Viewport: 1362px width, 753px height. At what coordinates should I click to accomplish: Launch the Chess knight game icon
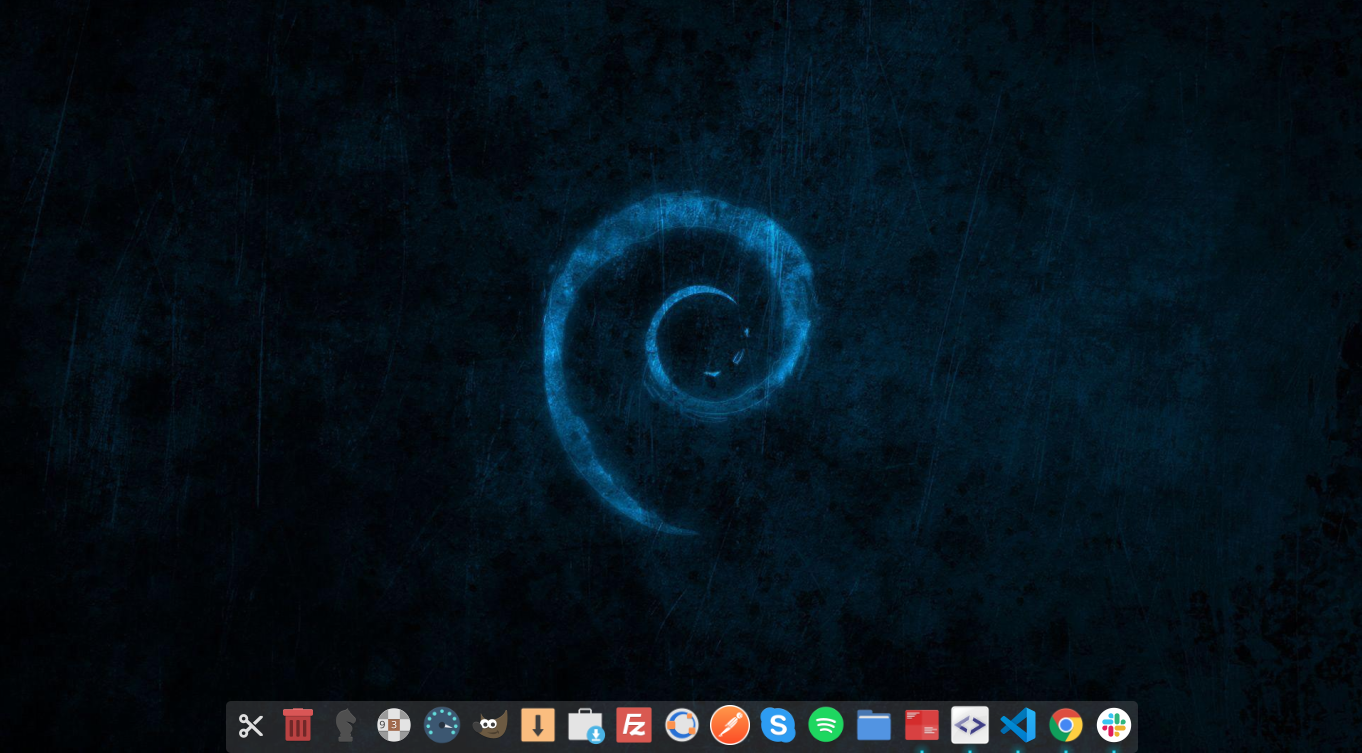[x=346, y=725]
